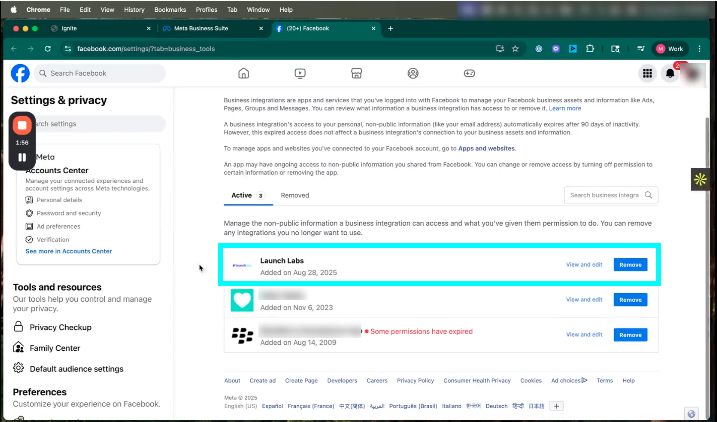Remove the Launch Labs integration
Image resolution: width=717 pixels, height=422 pixels.
point(630,265)
